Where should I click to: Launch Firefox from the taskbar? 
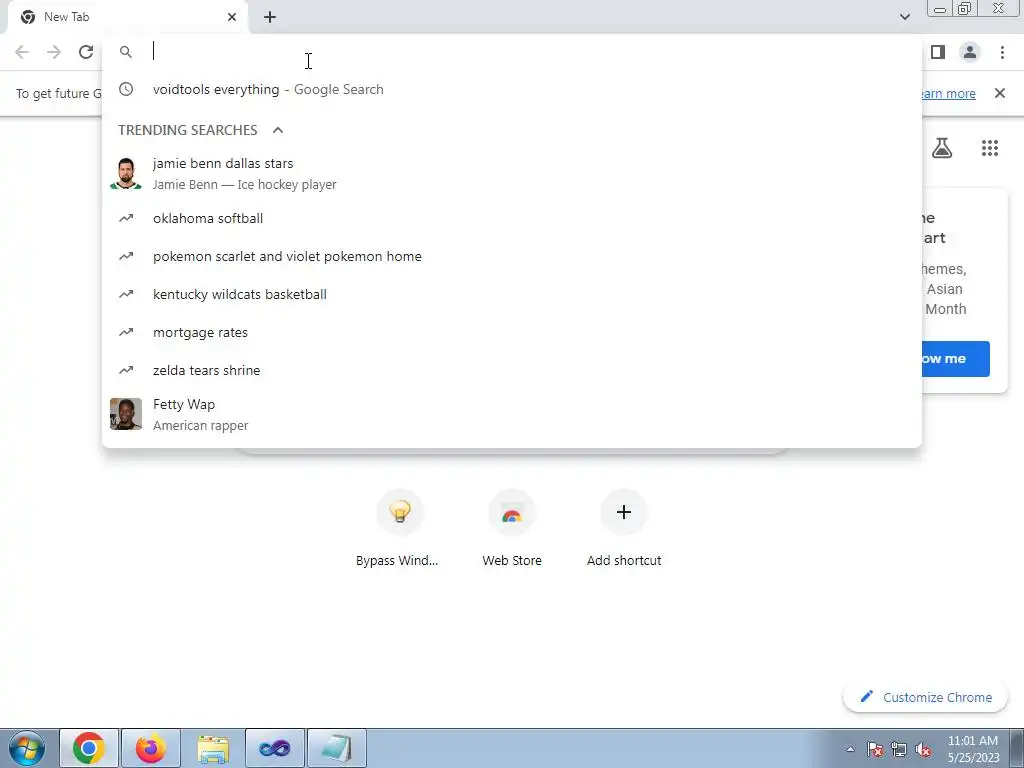pos(150,748)
